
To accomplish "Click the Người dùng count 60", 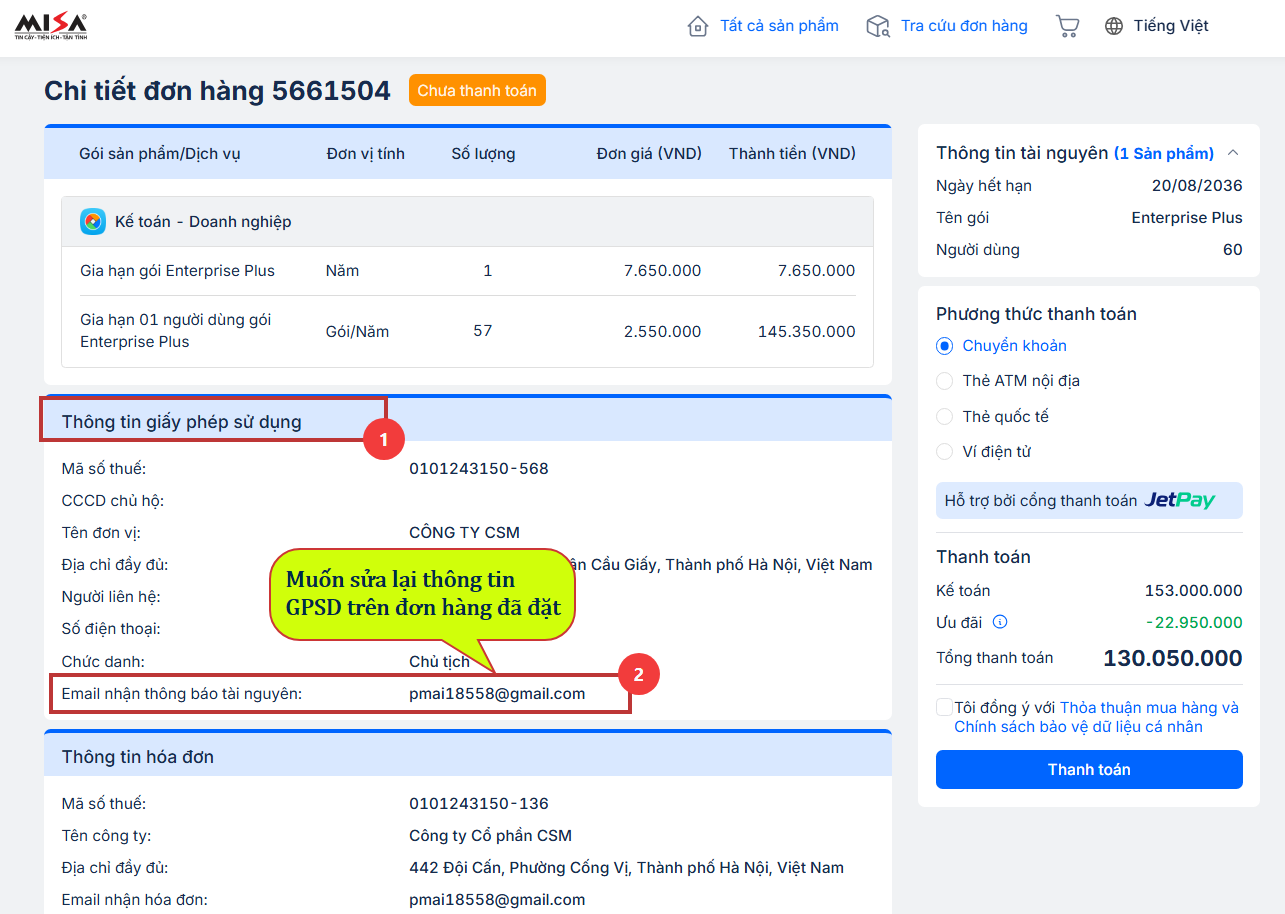I will click(1233, 250).
